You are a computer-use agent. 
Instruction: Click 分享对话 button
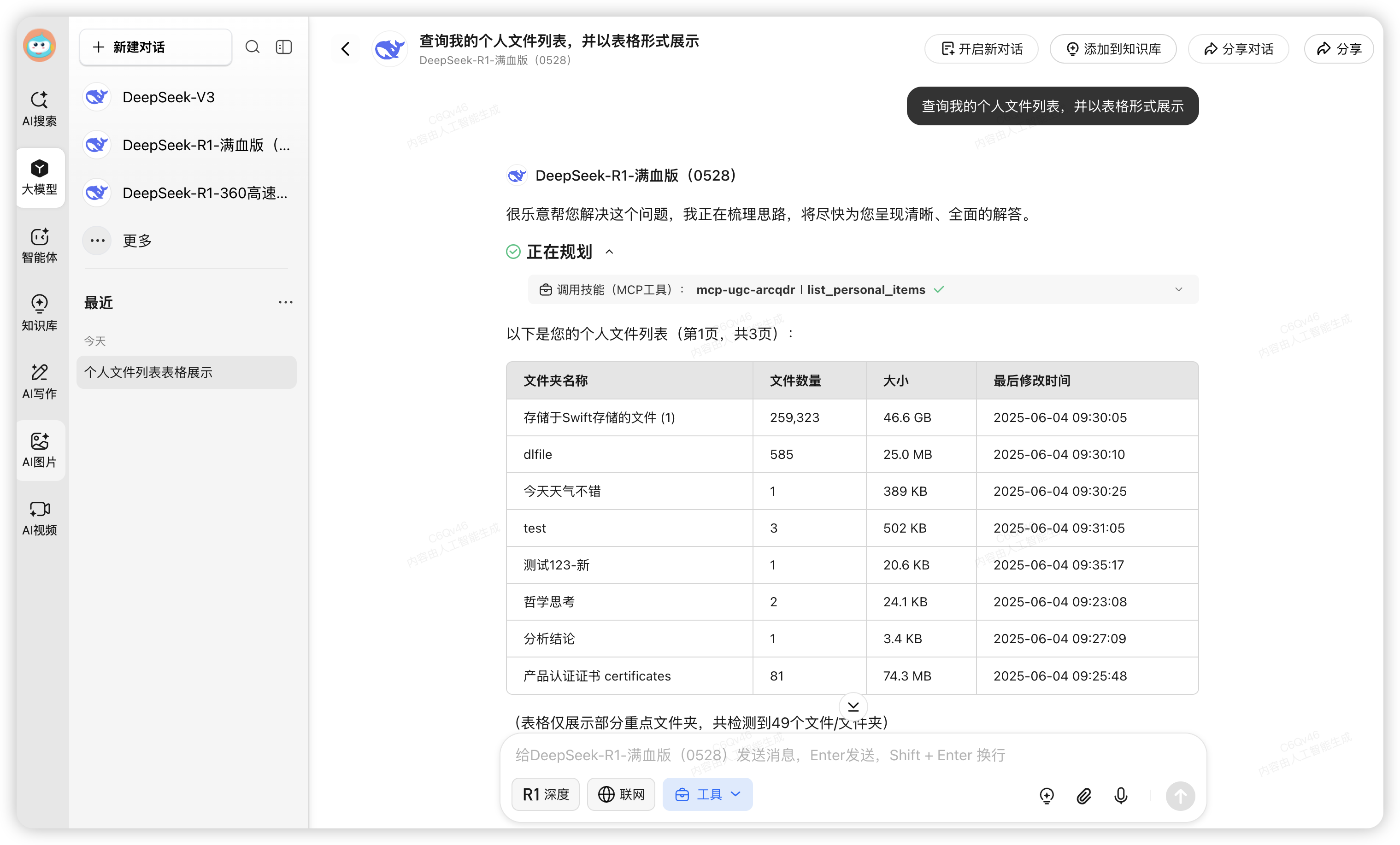point(1238,49)
